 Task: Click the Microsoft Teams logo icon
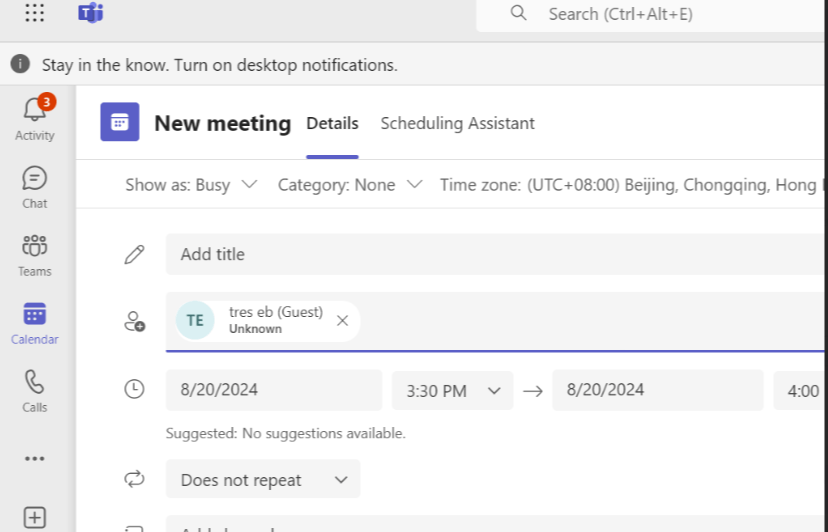[x=91, y=13]
